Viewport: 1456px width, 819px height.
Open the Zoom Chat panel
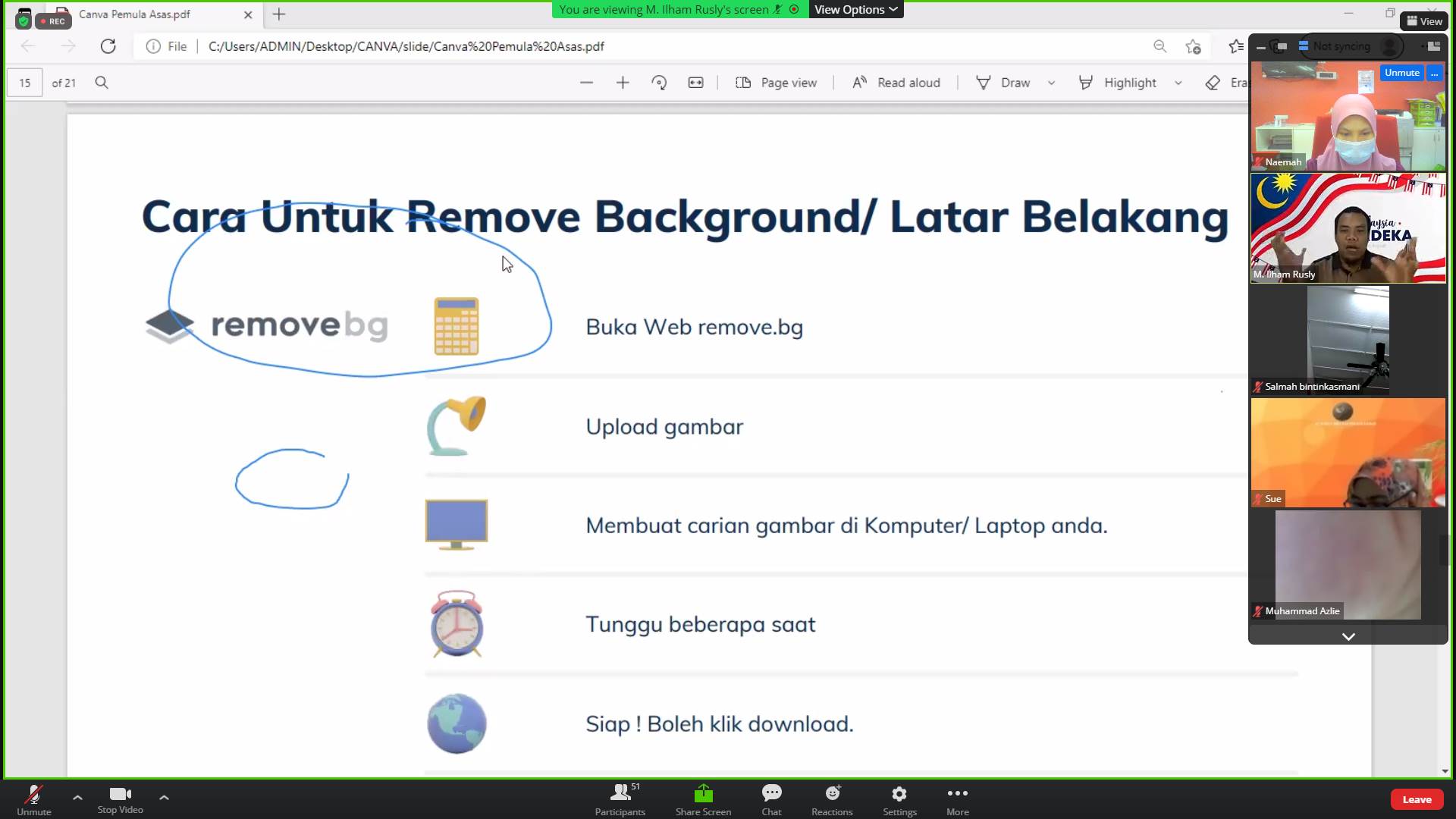771,799
